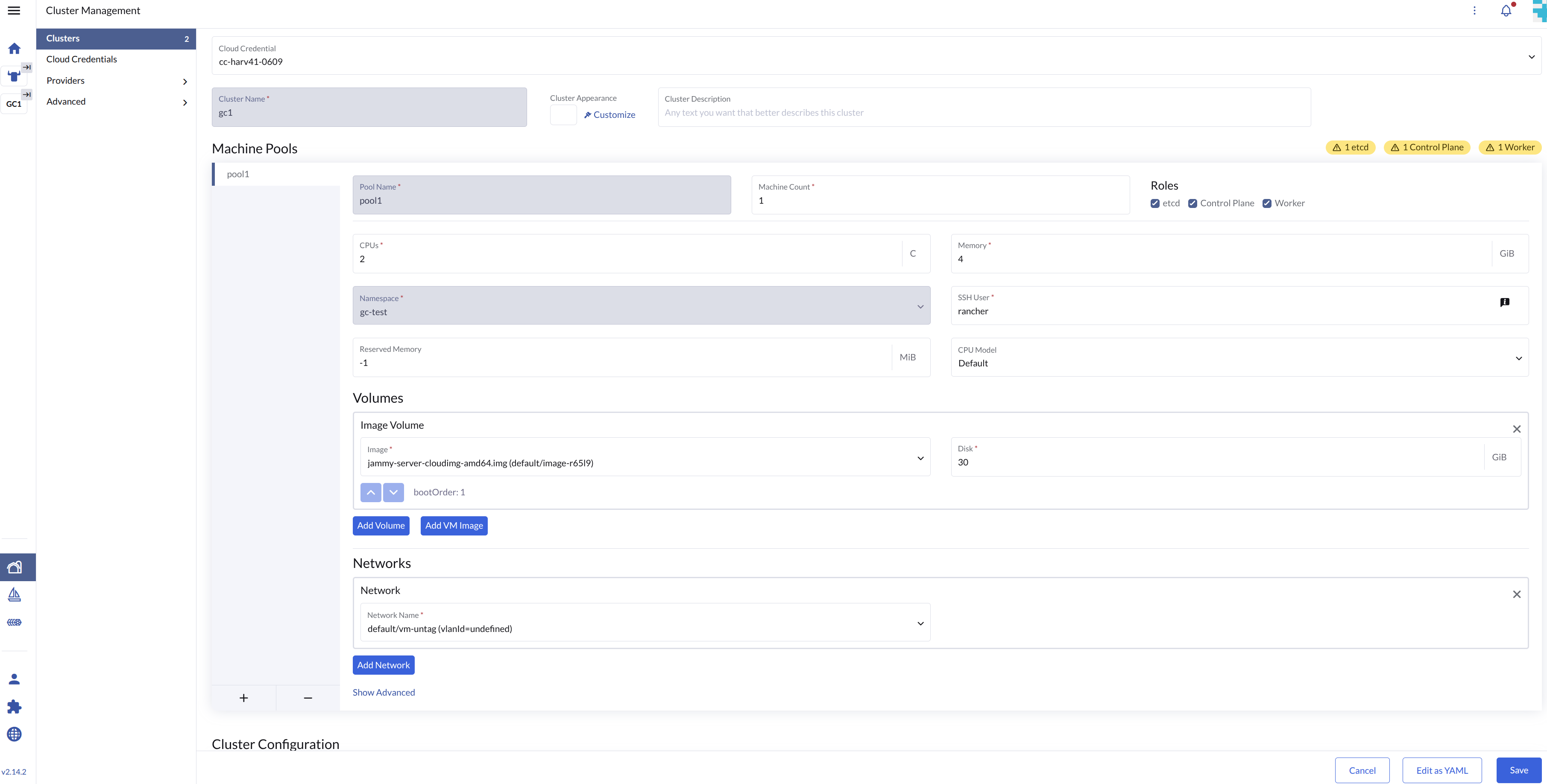Open notifications bell icon

[1506, 11]
